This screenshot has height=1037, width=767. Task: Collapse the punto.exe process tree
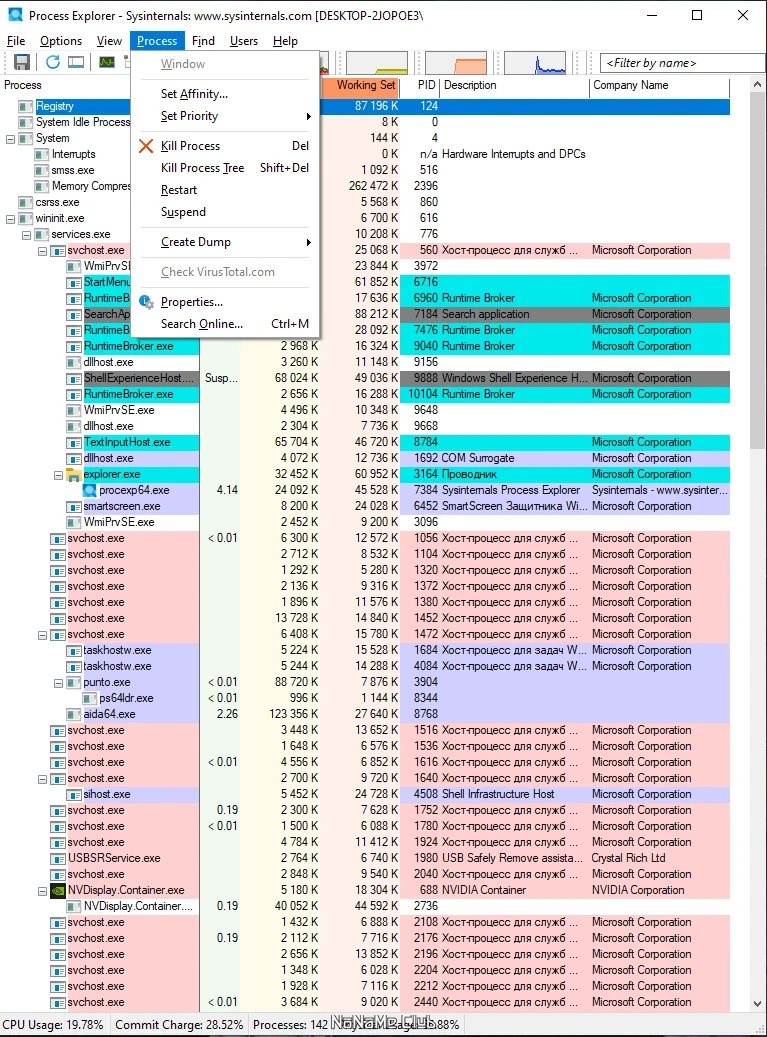point(58,683)
